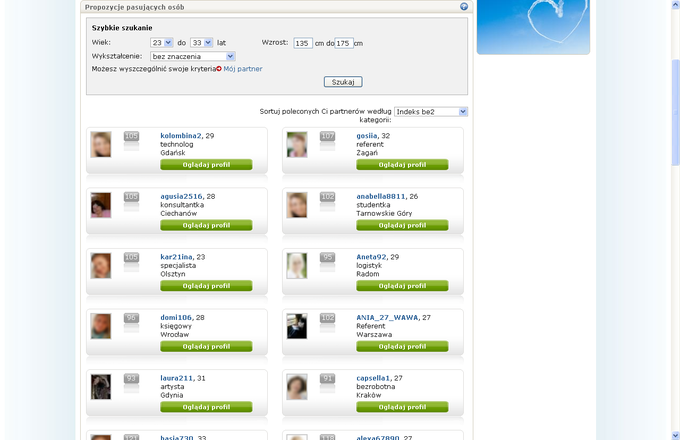This screenshot has height=440, width=680.
Task: Click the Szybkie szukanie heading text
Action: (122, 28)
